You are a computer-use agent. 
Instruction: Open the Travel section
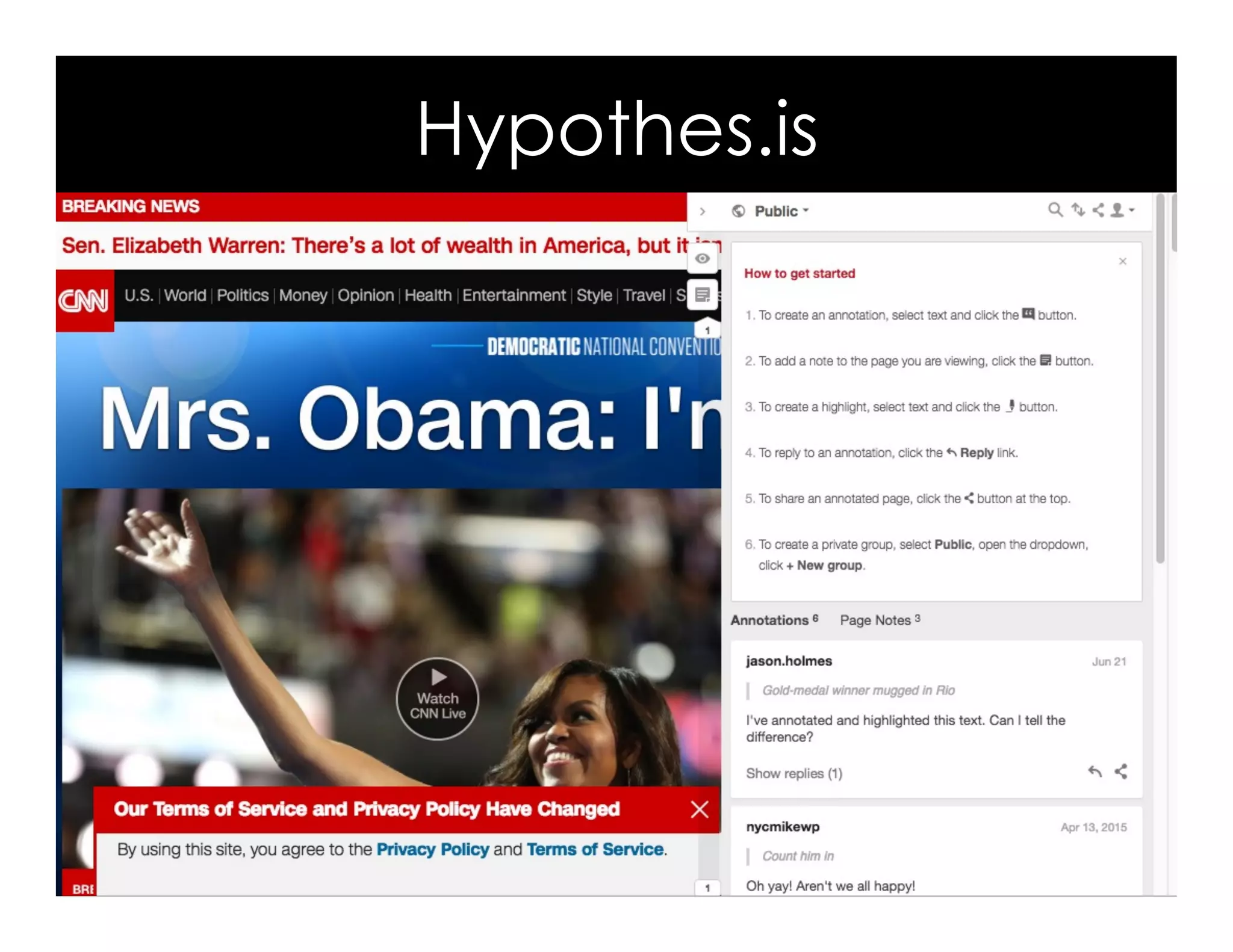[644, 295]
